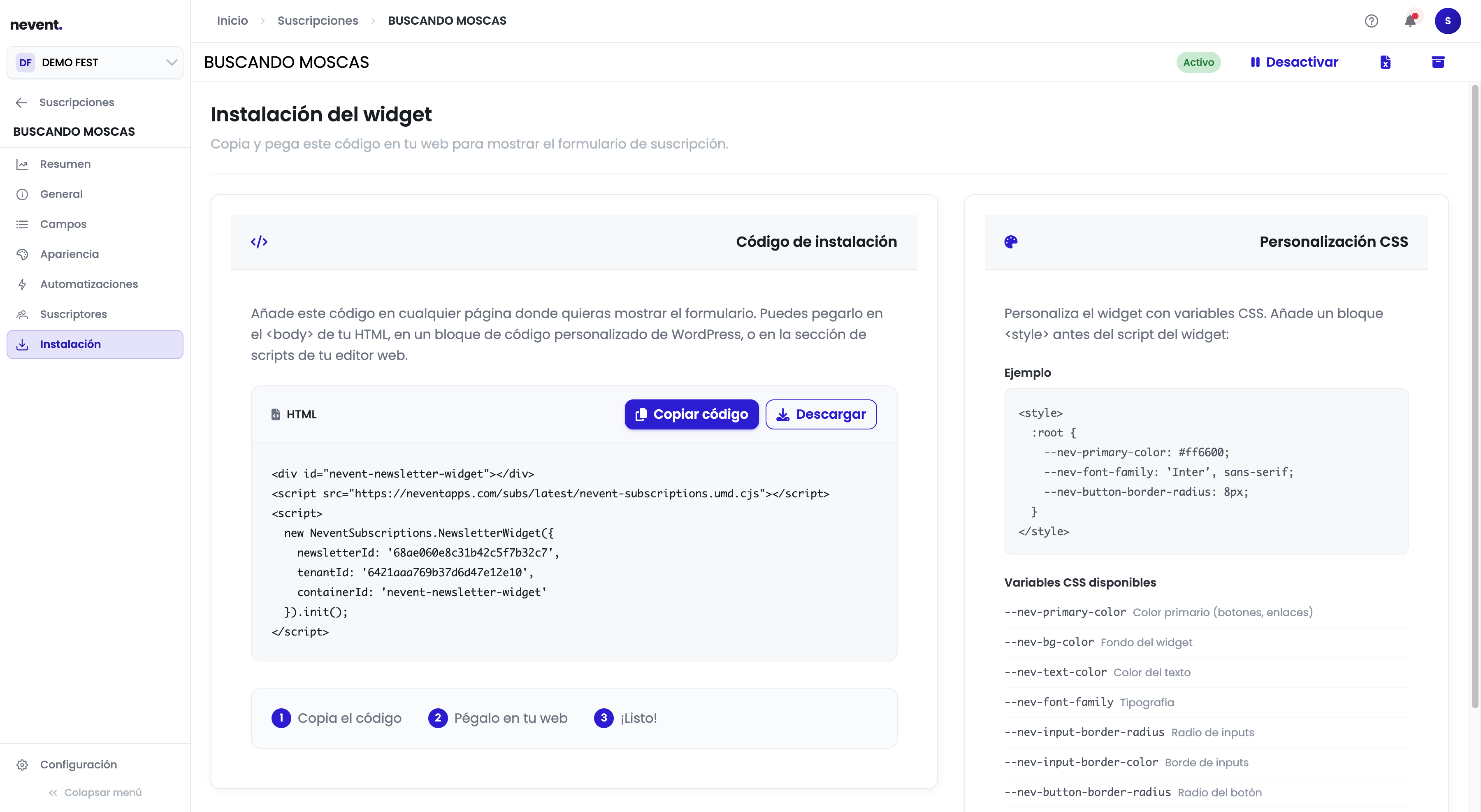This screenshot has width=1481, height=812.
Task: Click the Campos list icon
Action: click(22, 224)
